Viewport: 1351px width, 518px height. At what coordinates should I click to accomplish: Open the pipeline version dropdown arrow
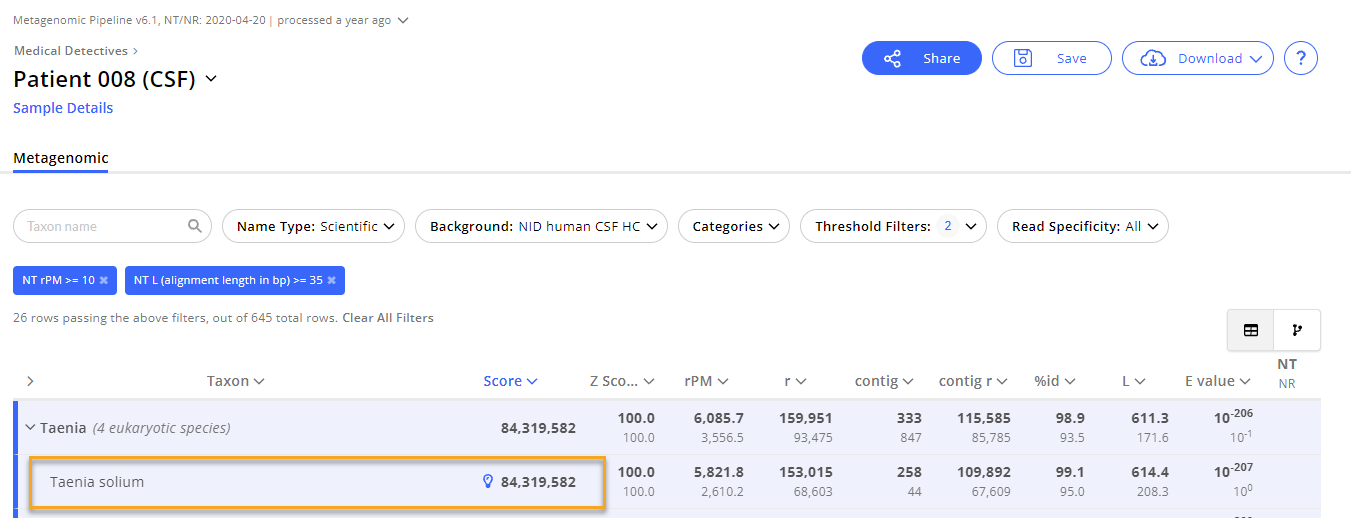pos(403,20)
